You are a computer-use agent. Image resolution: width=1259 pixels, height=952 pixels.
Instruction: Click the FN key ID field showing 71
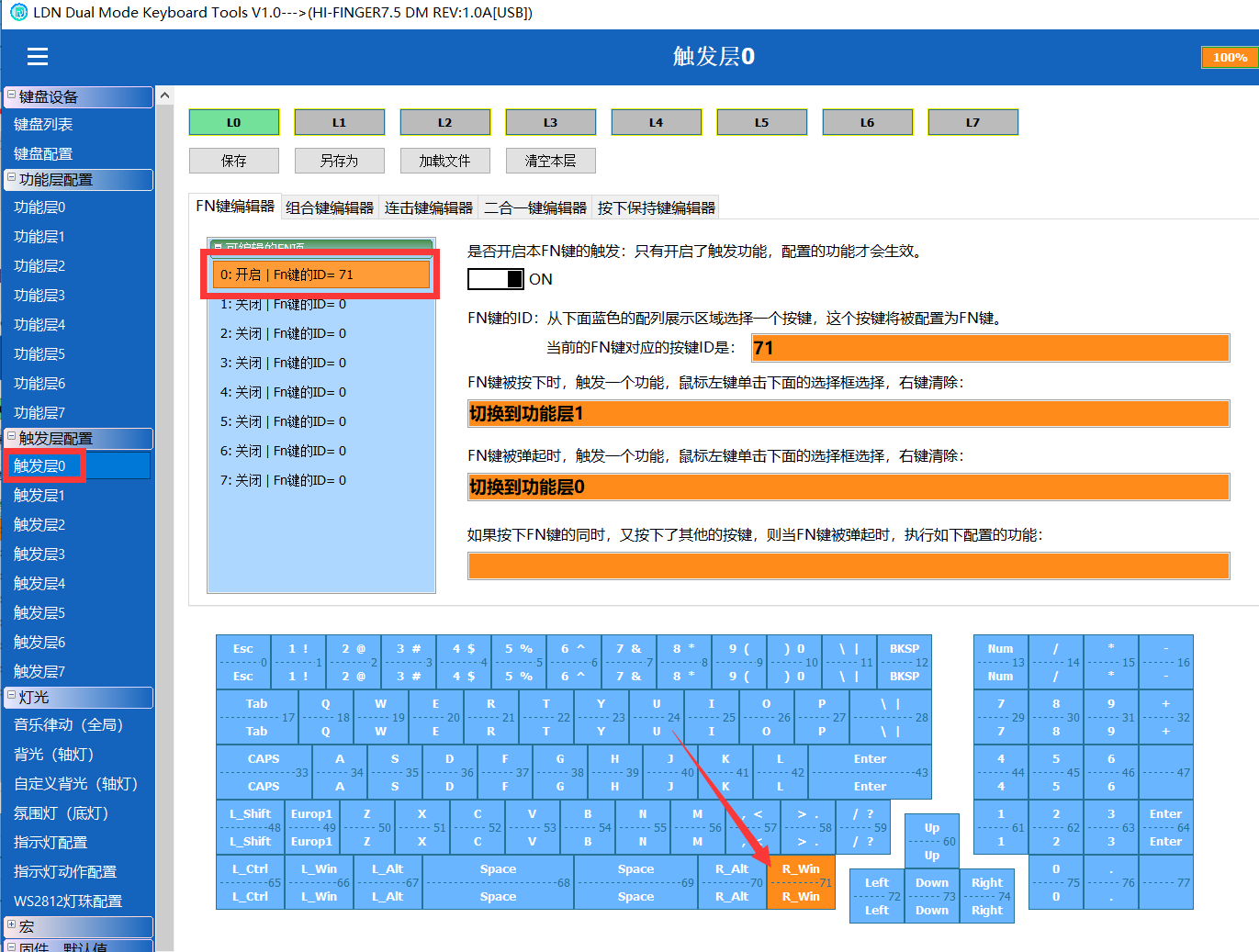point(990,348)
